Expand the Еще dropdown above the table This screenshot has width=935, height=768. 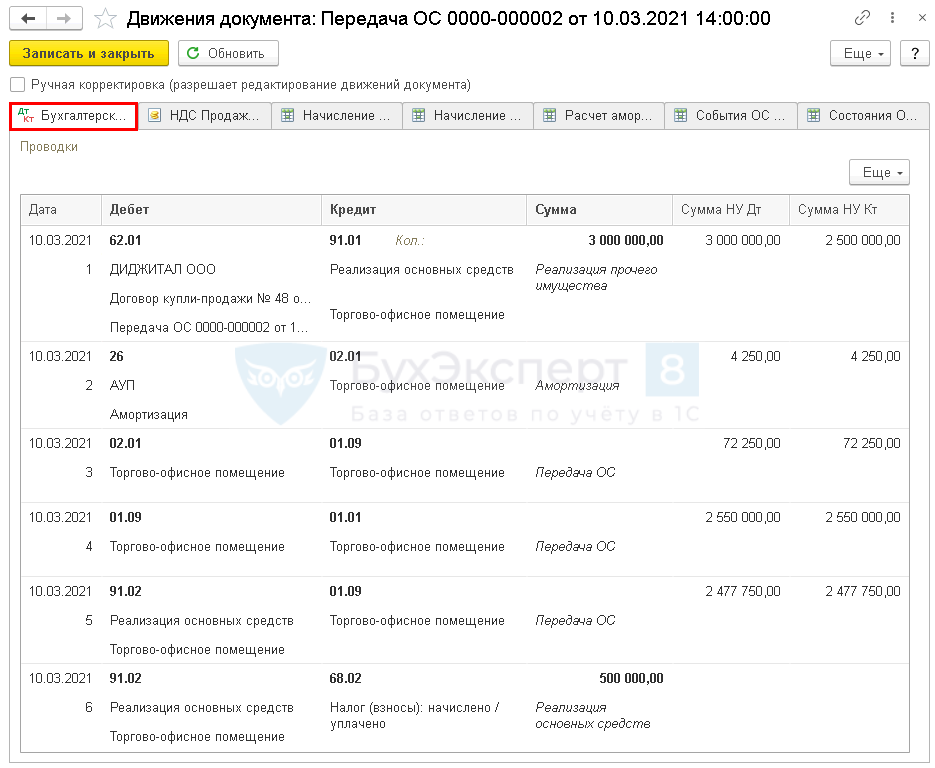coord(879,173)
